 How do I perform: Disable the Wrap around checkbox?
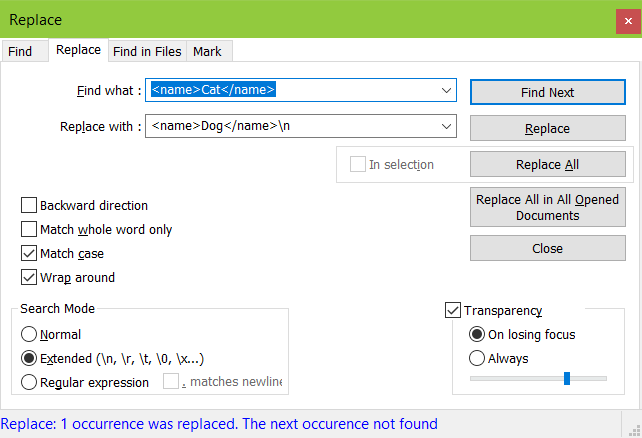(29, 277)
